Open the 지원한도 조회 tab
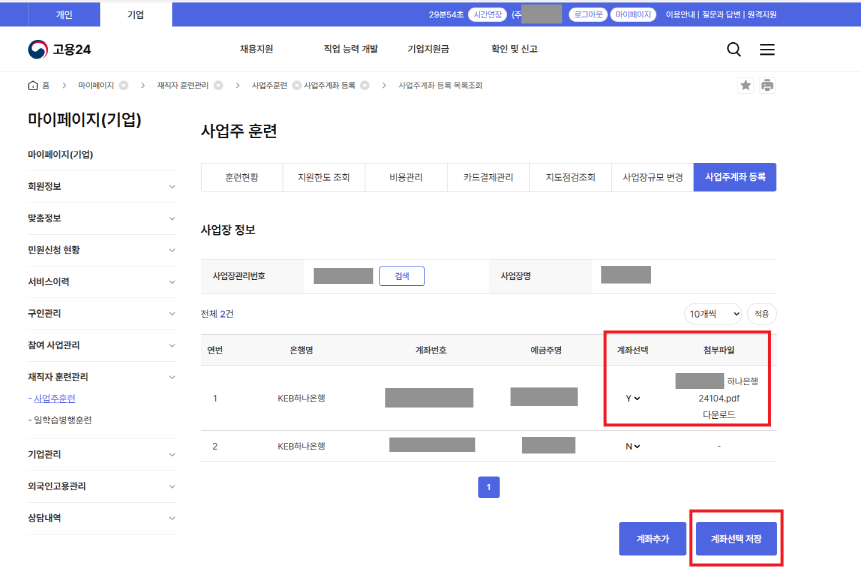Image resolution: width=861 pixels, height=581 pixels. click(324, 177)
